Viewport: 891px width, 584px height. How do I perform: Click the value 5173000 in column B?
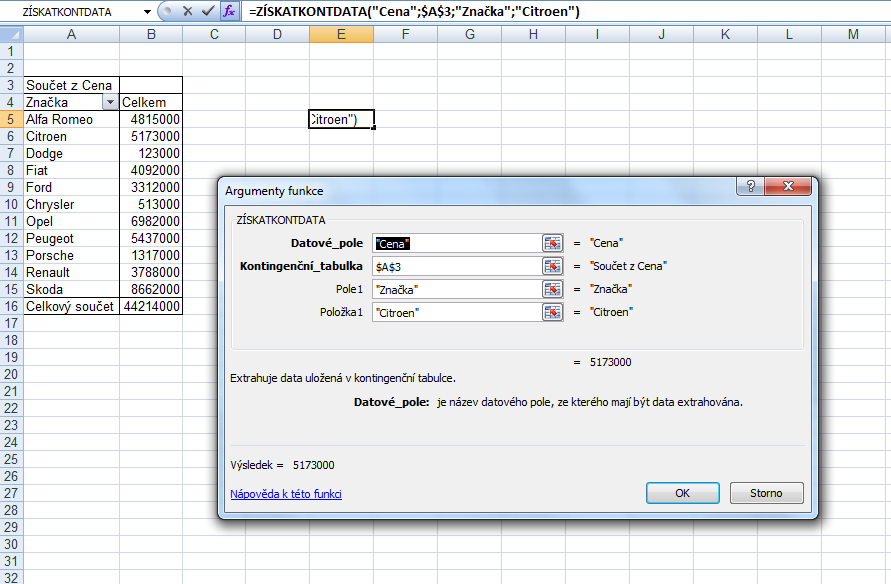pyautogui.click(x=151, y=136)
